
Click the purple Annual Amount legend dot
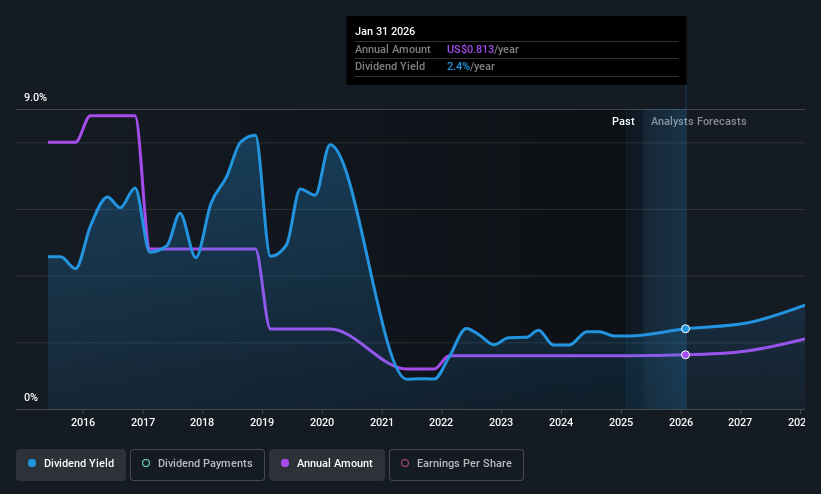tap(285, 464)
